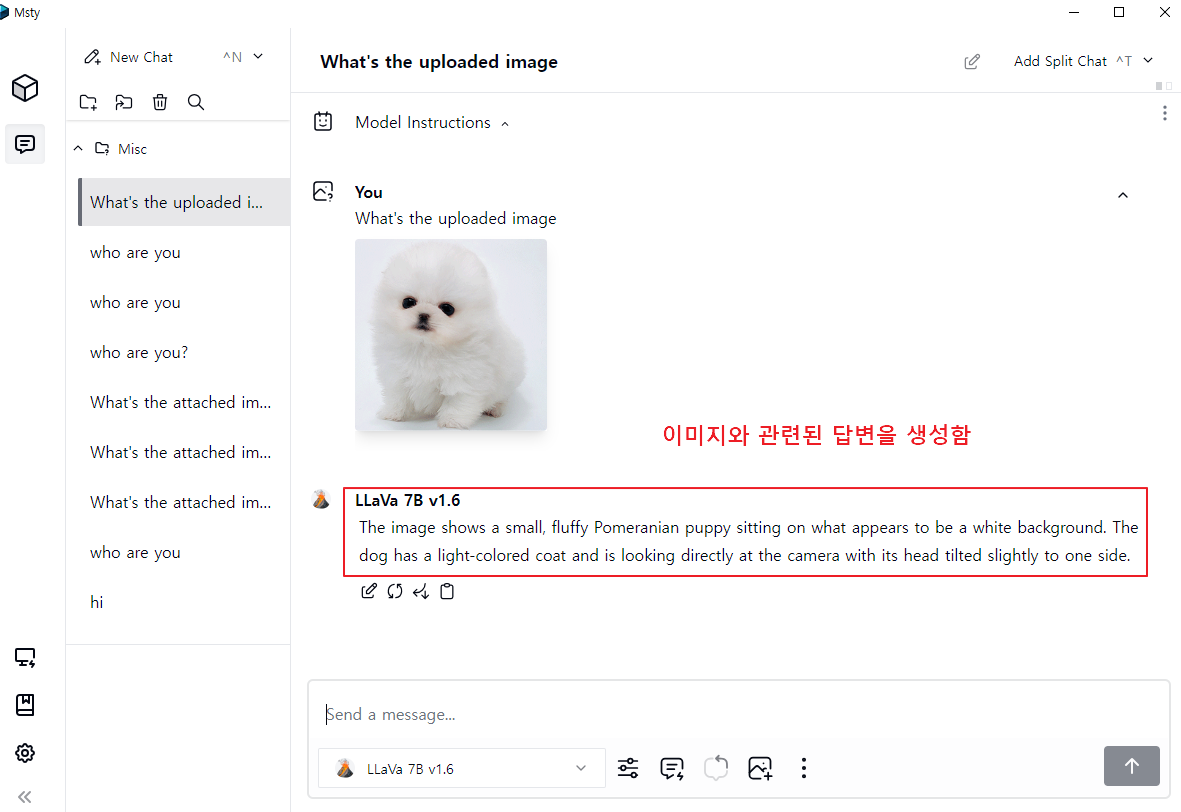Screen dimensions: 1181x812
Task: Send message with the arrow button
Action: pos(1131,766)
